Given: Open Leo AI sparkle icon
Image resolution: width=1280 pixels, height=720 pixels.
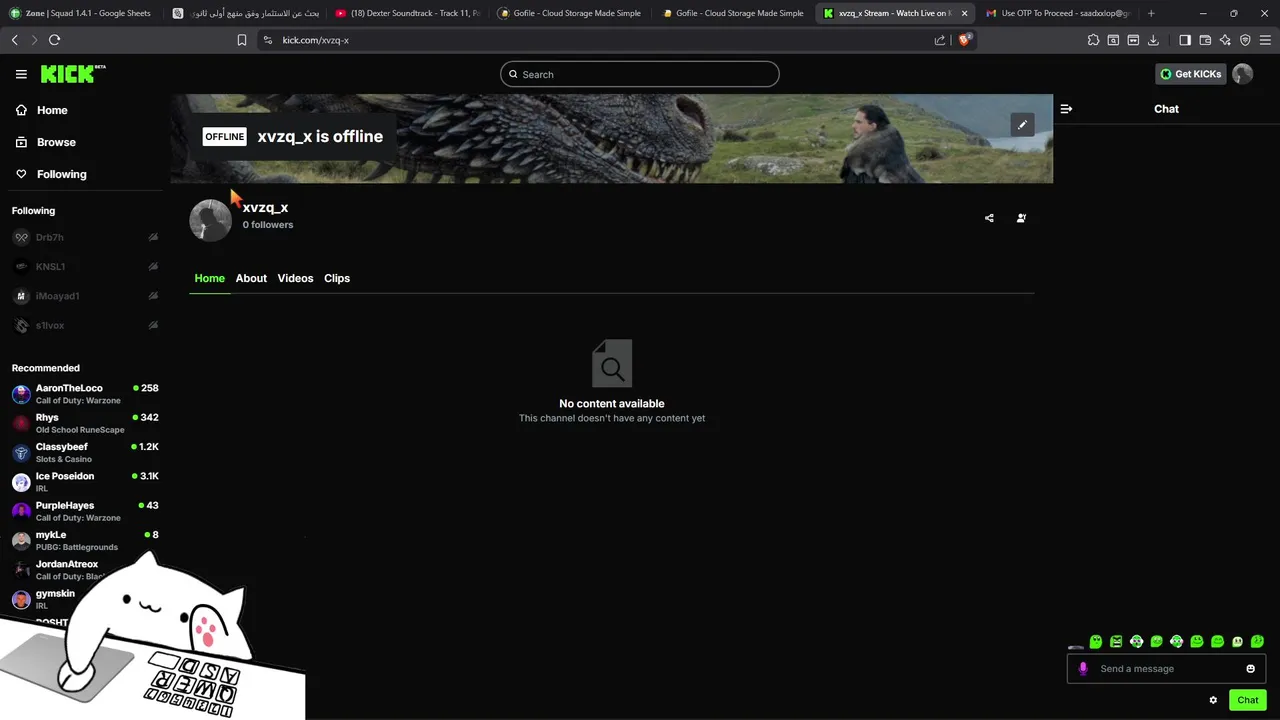Looking at the screenshot, I should 1225,40.
